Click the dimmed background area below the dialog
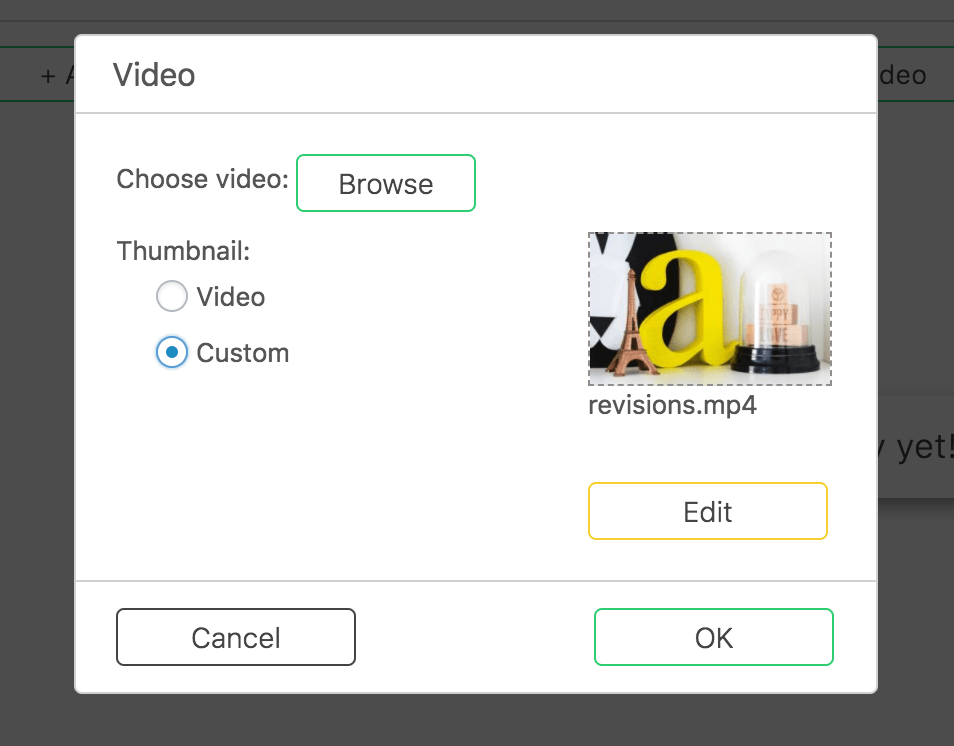This screenshot has height=746, width=954. click(477, 720)
